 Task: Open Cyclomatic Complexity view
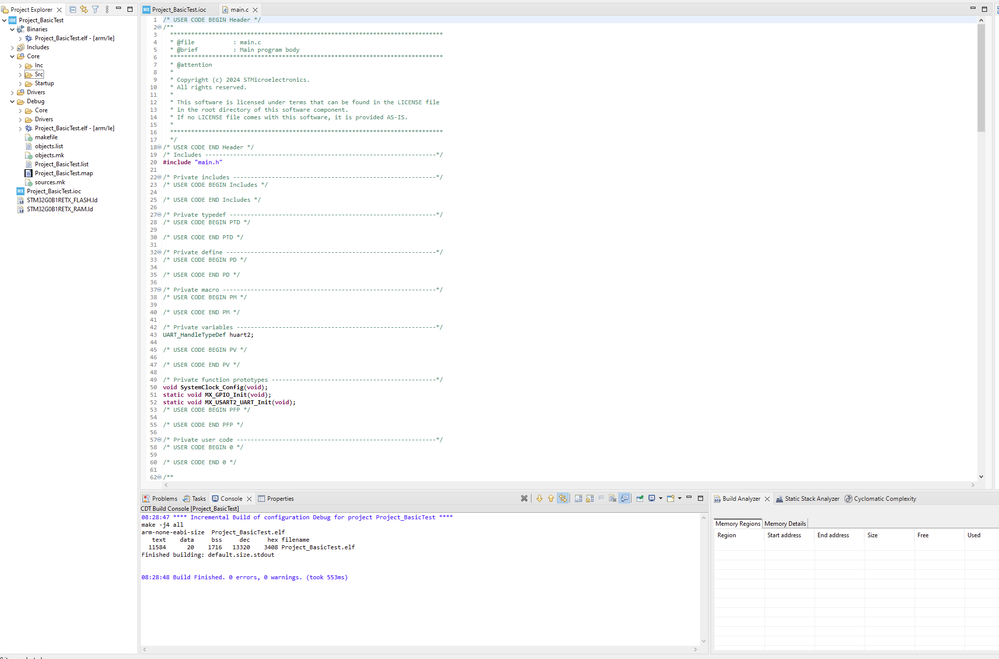point(884,498)
